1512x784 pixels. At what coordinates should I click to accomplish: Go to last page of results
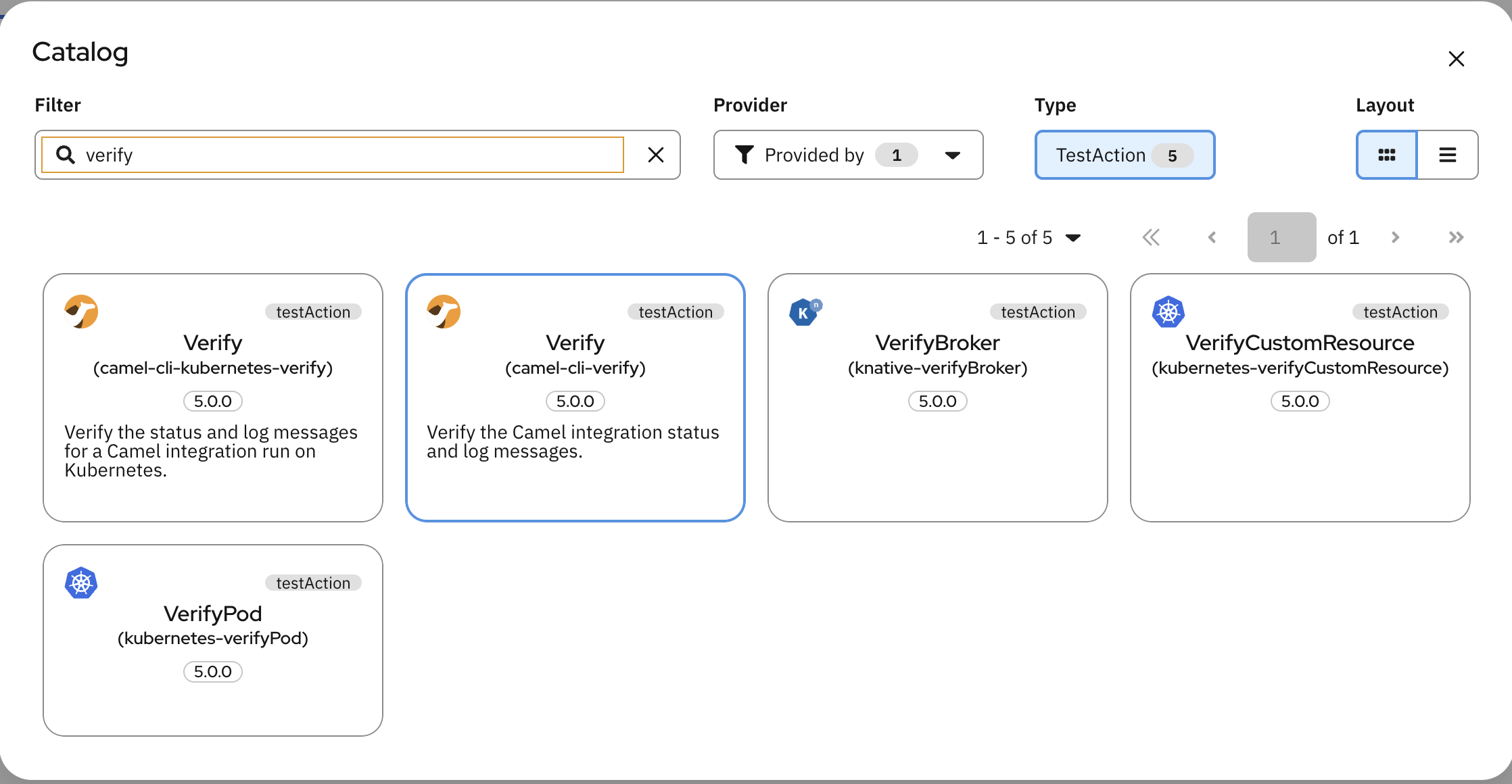(x=1456, y=237)
